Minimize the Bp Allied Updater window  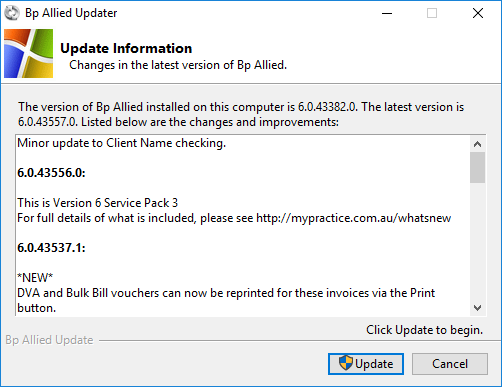tap(387, 13)
